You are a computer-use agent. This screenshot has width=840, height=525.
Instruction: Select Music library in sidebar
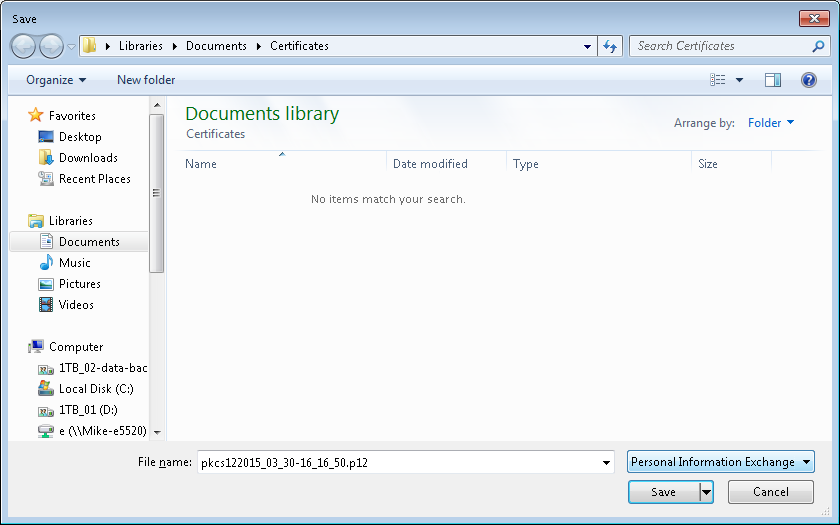click(x=74, y=263)
